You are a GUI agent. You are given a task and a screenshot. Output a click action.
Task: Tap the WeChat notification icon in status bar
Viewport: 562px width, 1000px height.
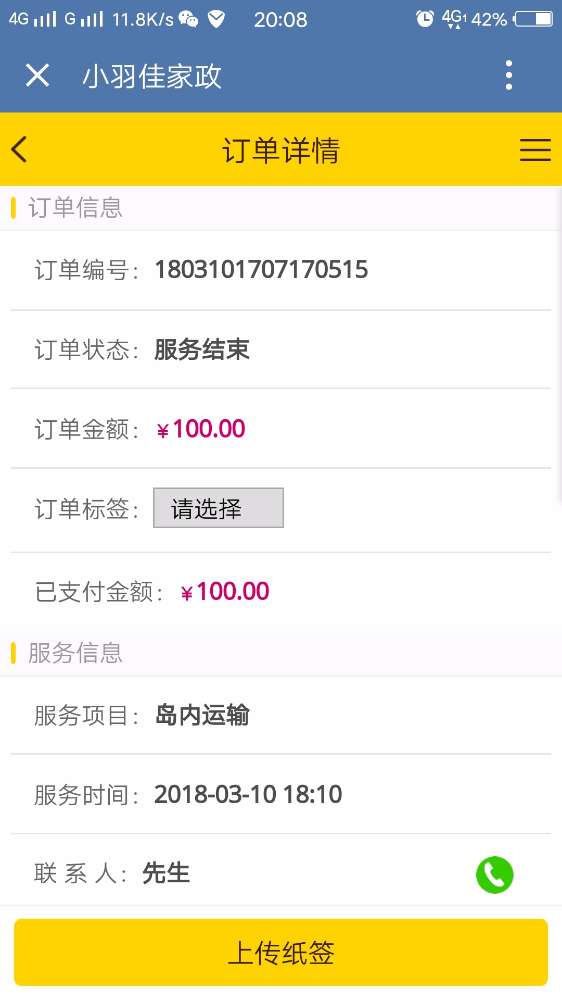[x=188, y=19]
